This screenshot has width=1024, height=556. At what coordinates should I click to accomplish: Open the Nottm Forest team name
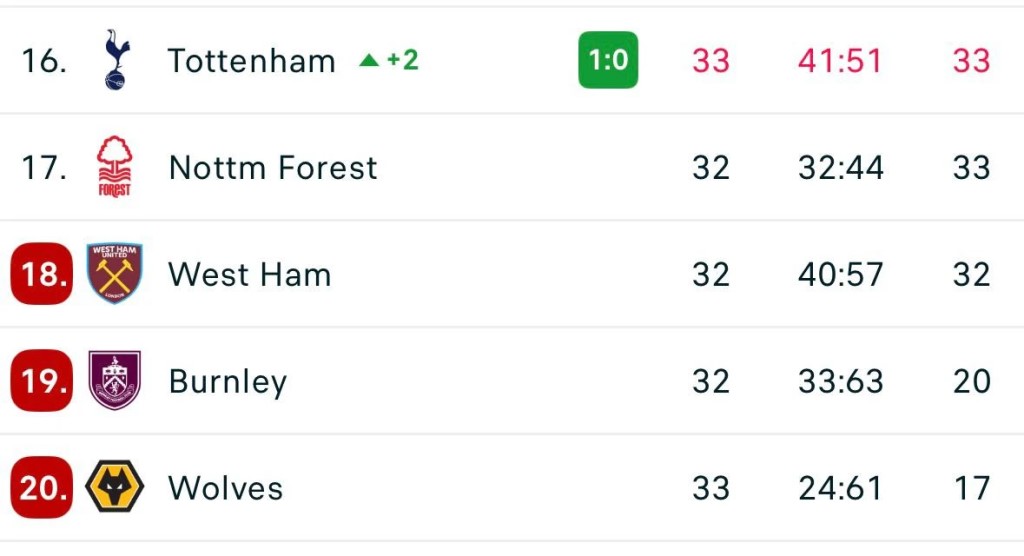(273, 167)
